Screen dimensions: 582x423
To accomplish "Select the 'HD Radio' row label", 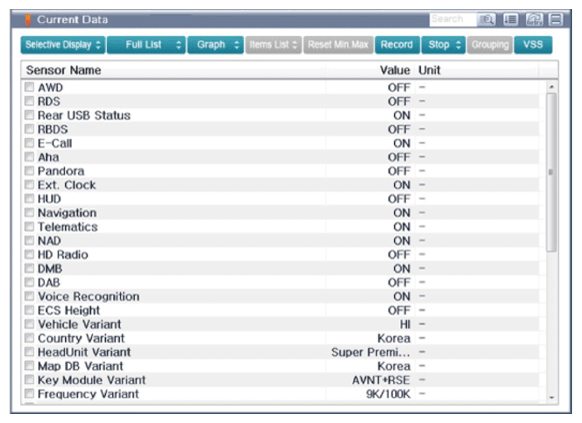I will 63,255.
